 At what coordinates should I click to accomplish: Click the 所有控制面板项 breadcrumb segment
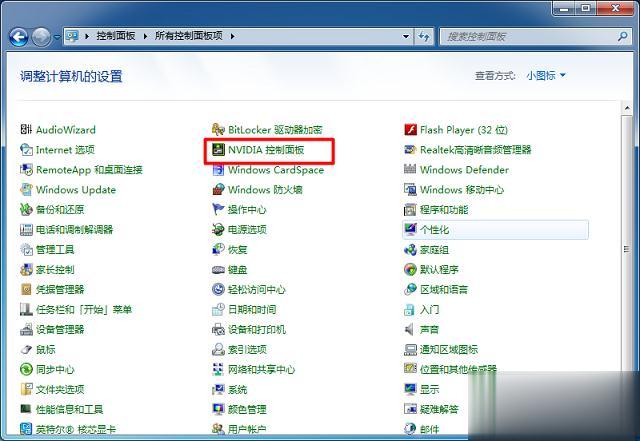click(190, 37)
